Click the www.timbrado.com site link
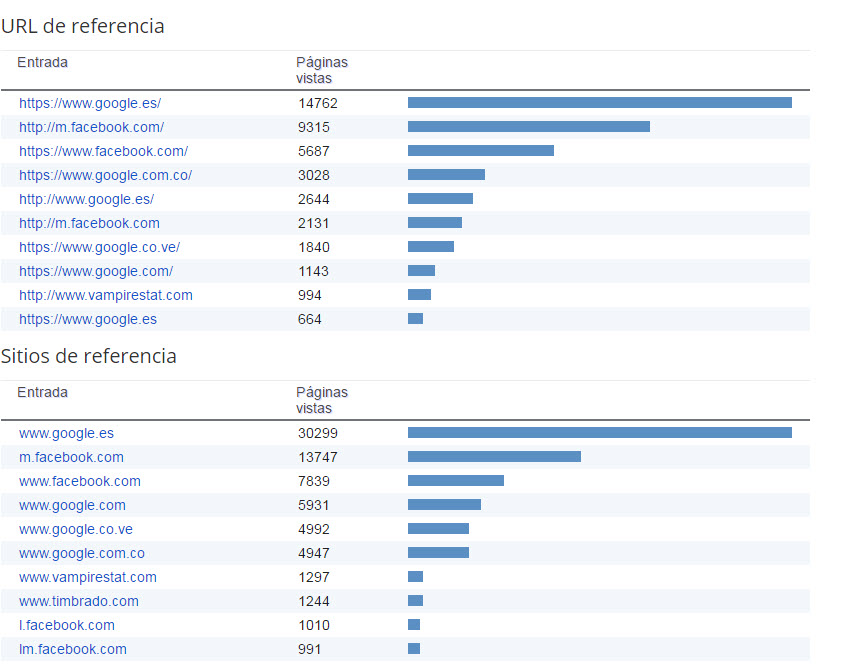 pos(79,601)
